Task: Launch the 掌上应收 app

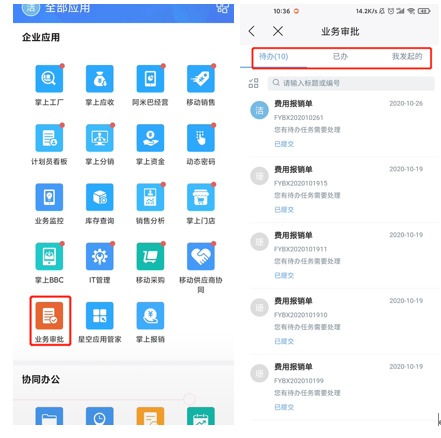Action: pos(100,78)
